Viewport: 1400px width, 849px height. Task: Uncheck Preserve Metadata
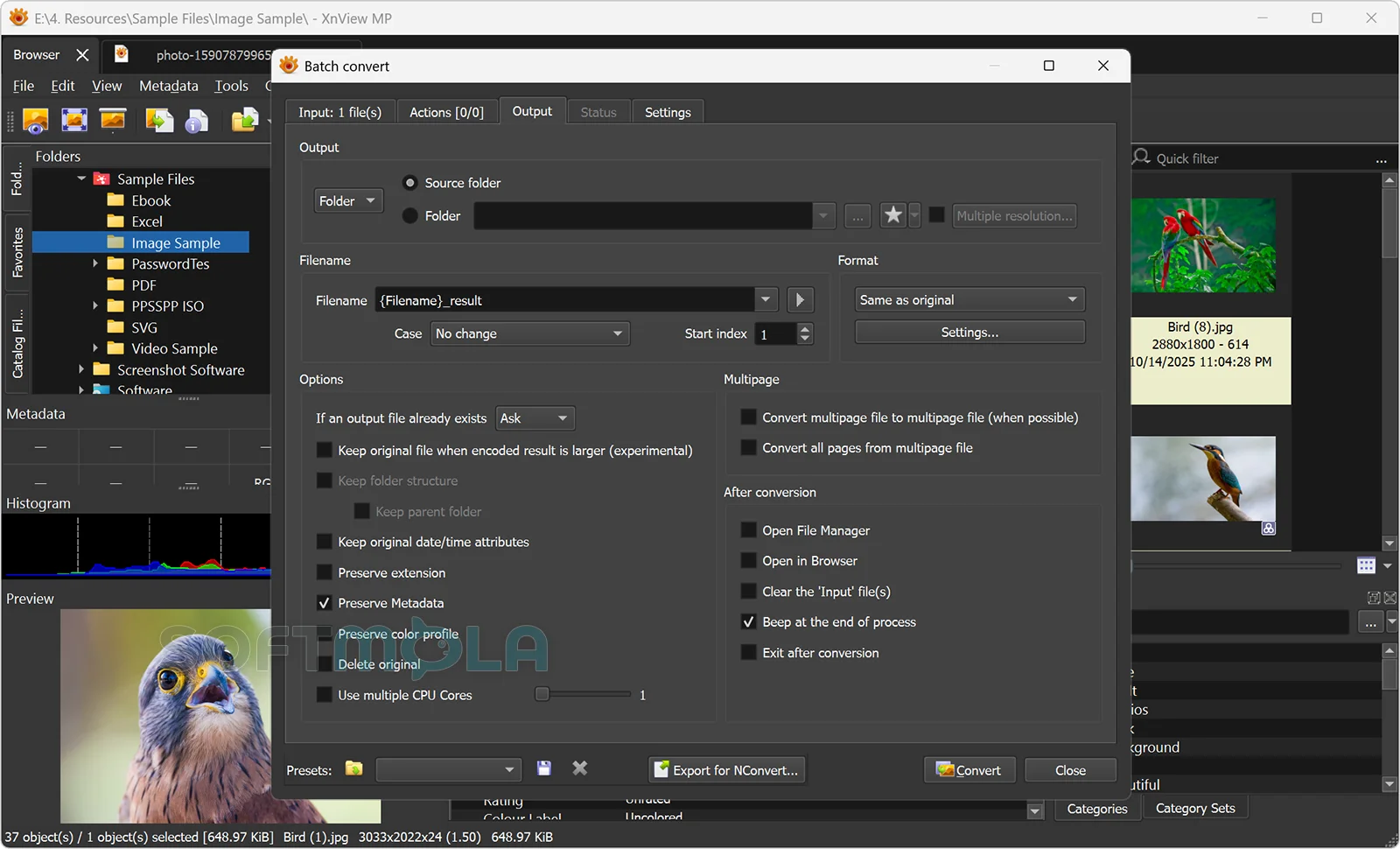[x=324, y=603]
